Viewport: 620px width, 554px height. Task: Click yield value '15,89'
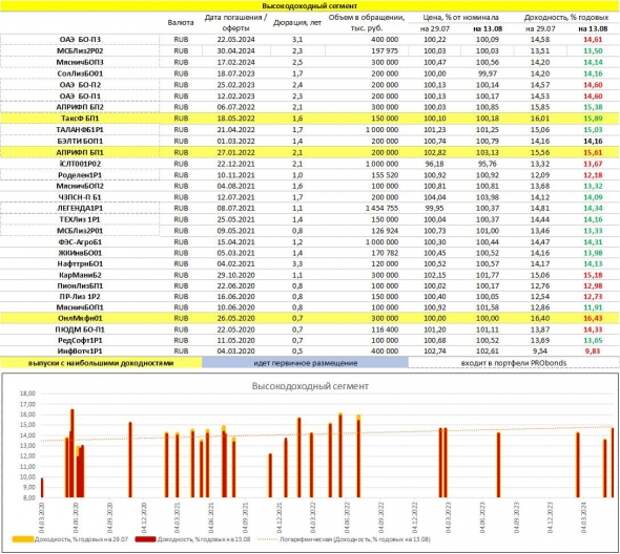(x=593, y=118)
